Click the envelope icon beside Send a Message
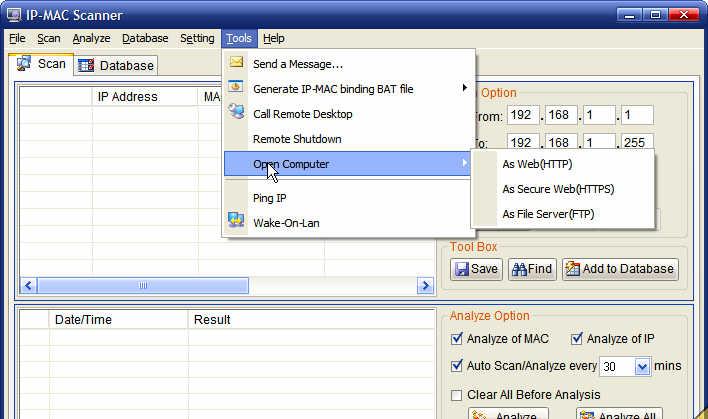The height and width of the screenshot is (419, 708). [x=236, y=62]
